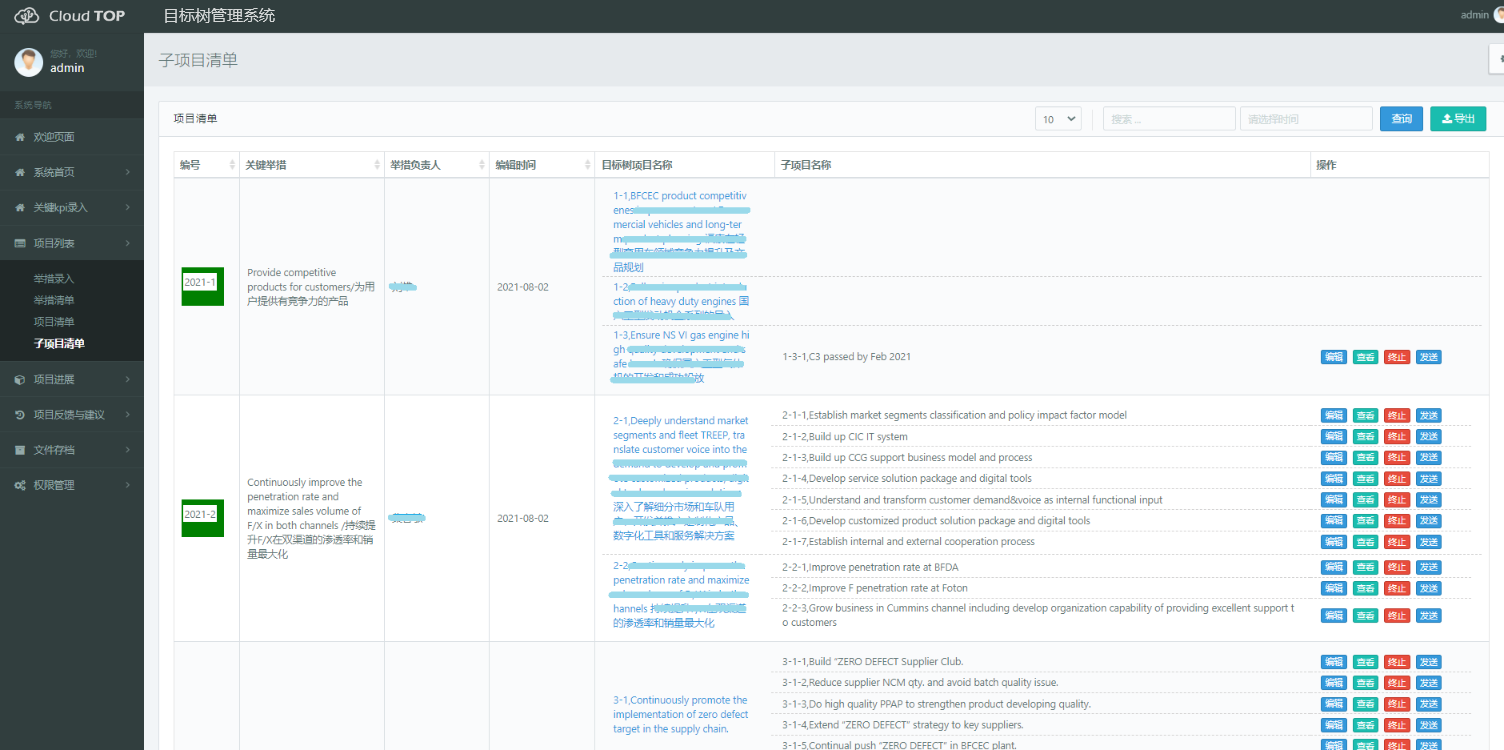Click 查看 for 2-1-6 Develop customized product solution
Screen dimensions: 1504x750
pos(1365,521)
